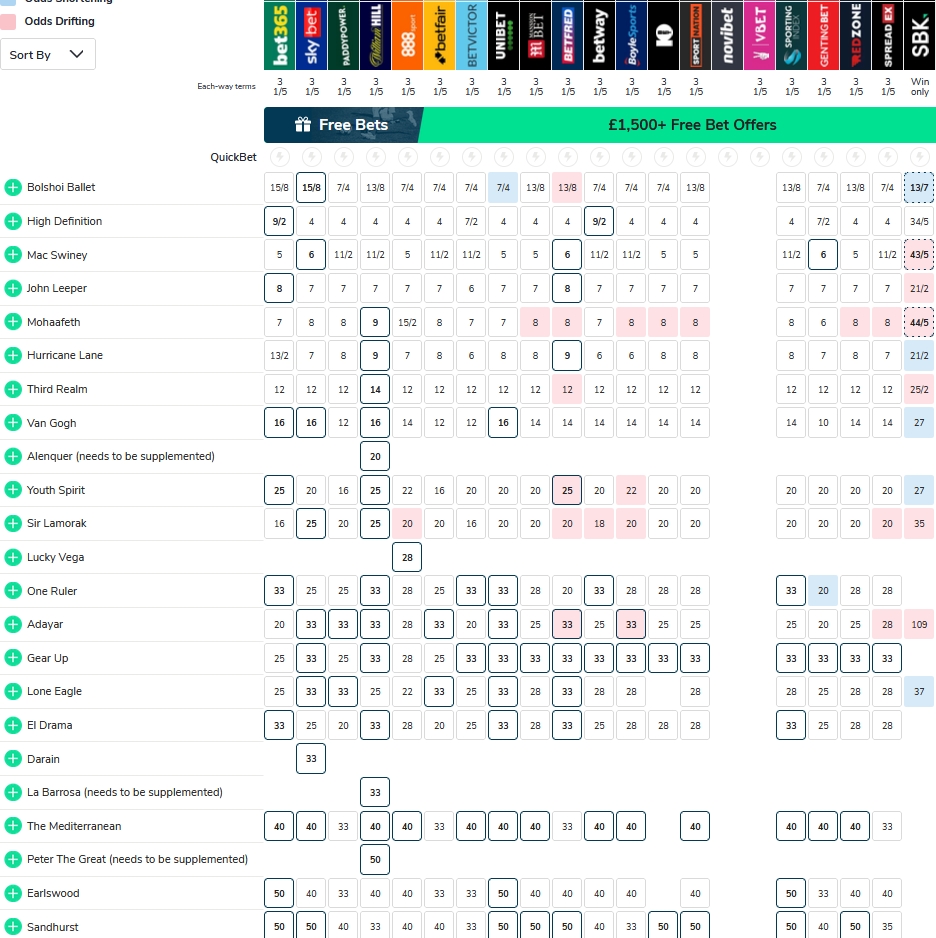936x938 pixels.
Task: Open the William Hill logo column header
Action: tap(375, 35)
